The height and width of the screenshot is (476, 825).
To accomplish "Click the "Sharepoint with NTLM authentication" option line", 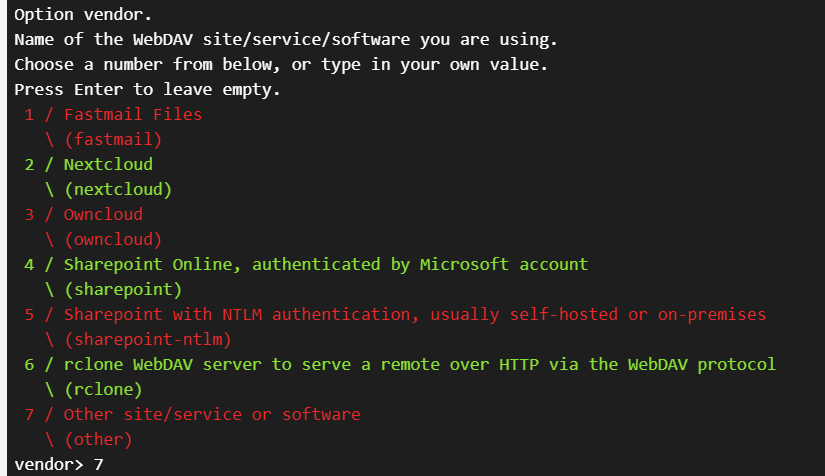I will pos(414,314).
